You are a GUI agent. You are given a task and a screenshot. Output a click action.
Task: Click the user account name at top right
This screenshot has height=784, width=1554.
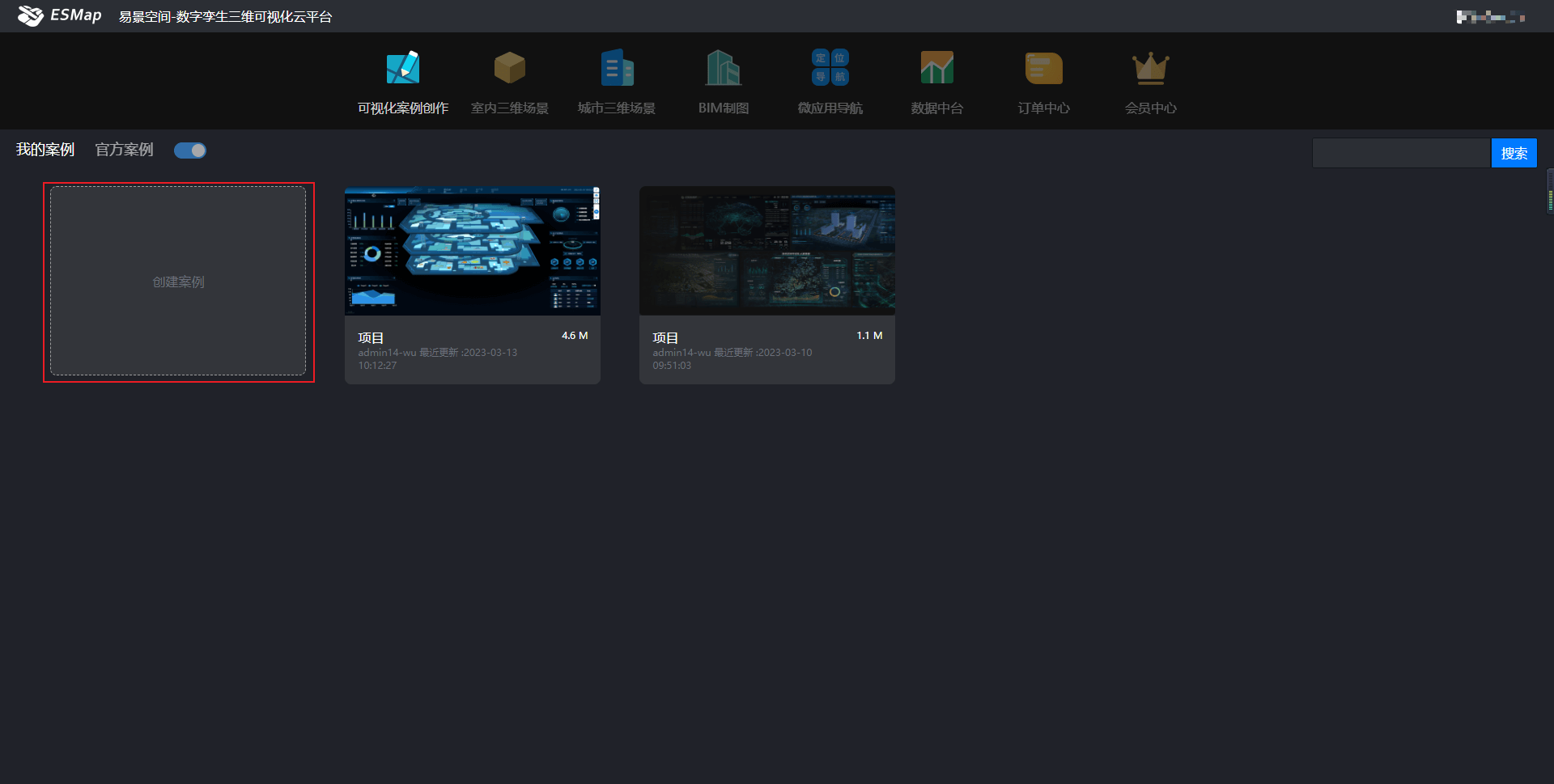click(1489, 17)
